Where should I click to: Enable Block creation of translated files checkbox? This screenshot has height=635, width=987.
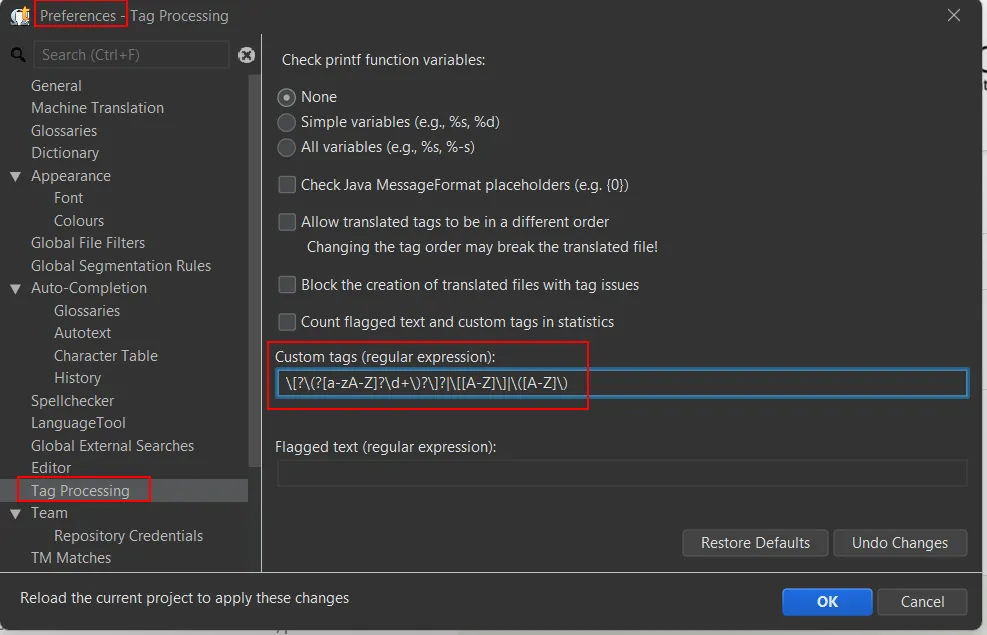(287, 285)
